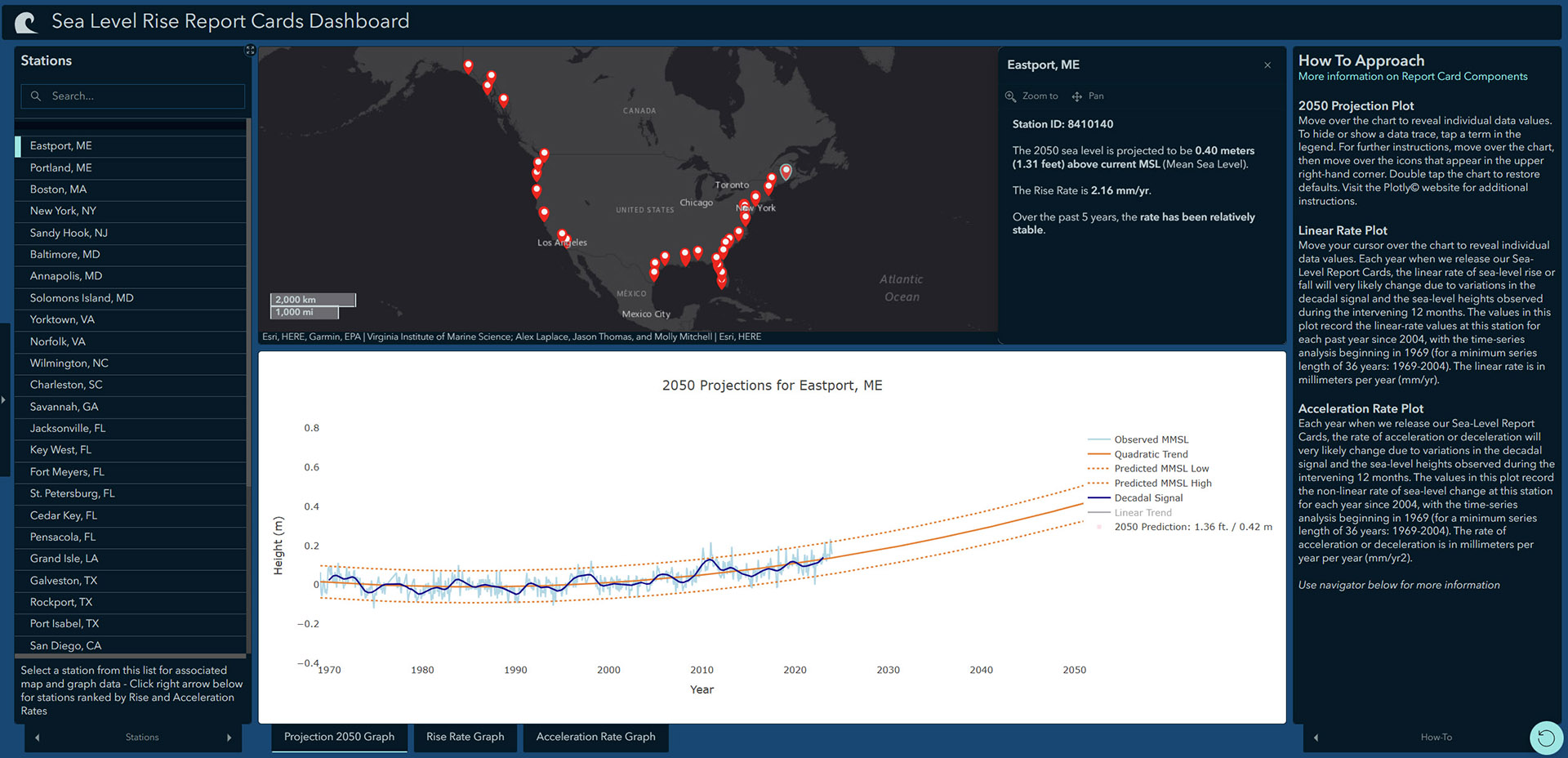Toggle the Observed MMSL legend trace
This screenshot has width=1568, height=758.
[x=1151, y=439]
